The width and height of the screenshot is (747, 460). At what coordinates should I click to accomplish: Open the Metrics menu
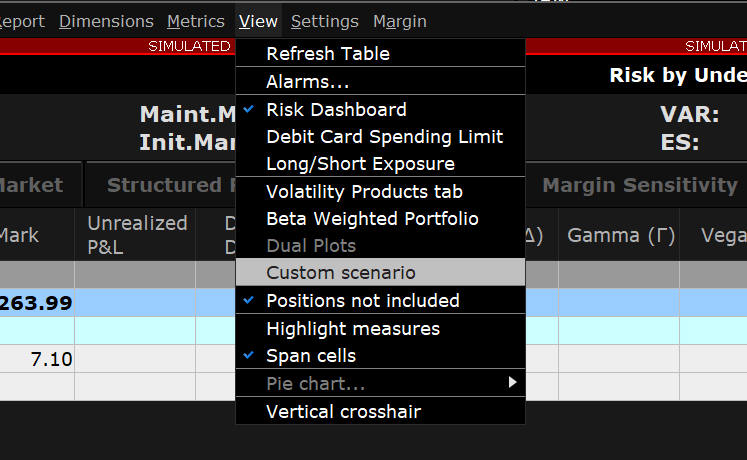tap(196, 21)
